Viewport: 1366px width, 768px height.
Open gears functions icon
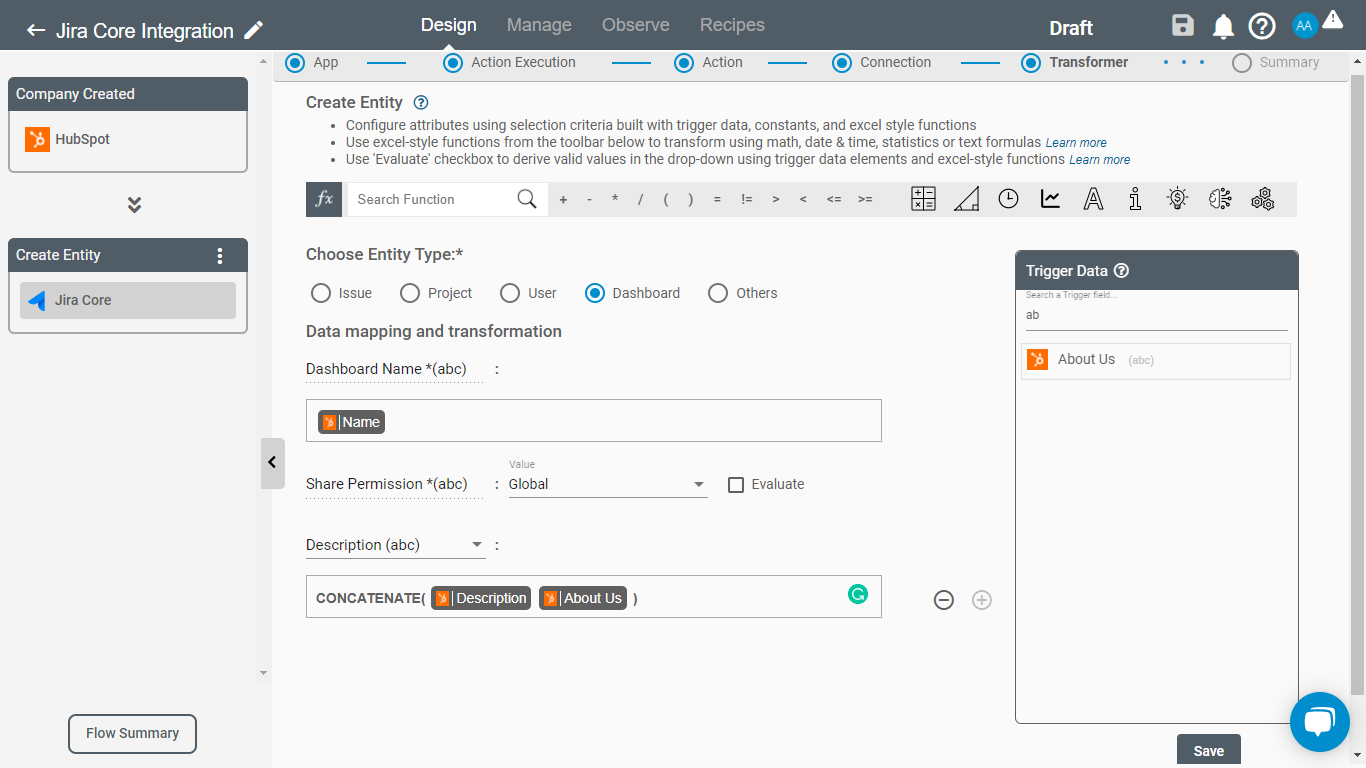coord(1262,199)
